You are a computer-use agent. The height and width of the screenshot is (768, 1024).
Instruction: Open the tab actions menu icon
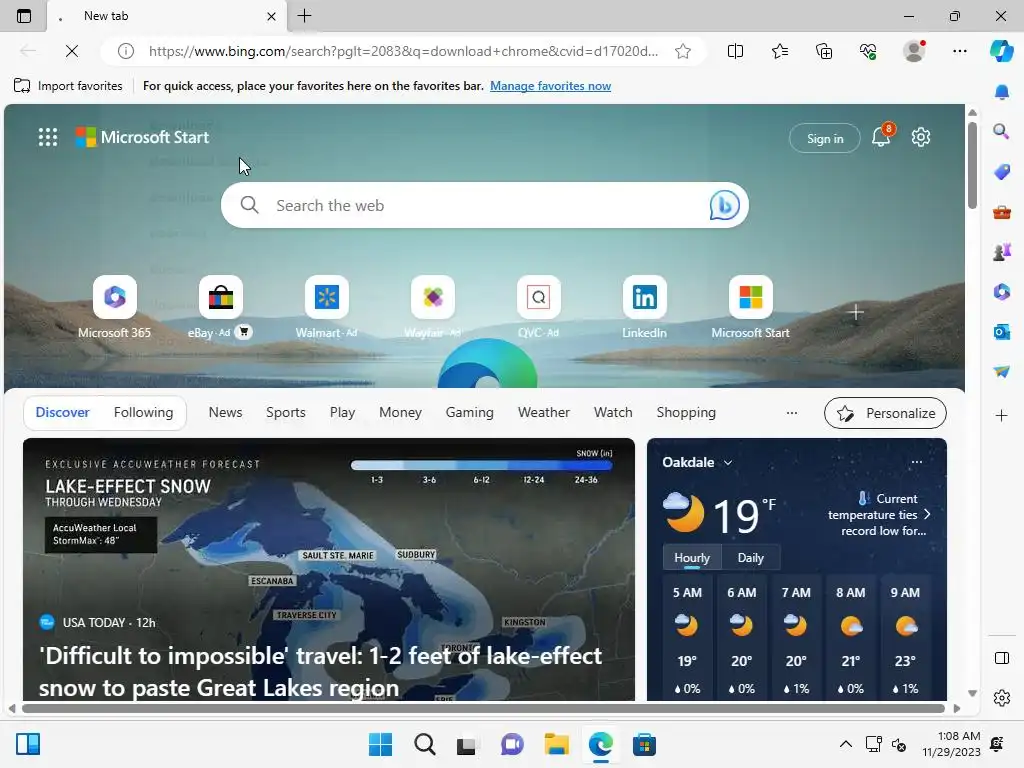[24, 16]
